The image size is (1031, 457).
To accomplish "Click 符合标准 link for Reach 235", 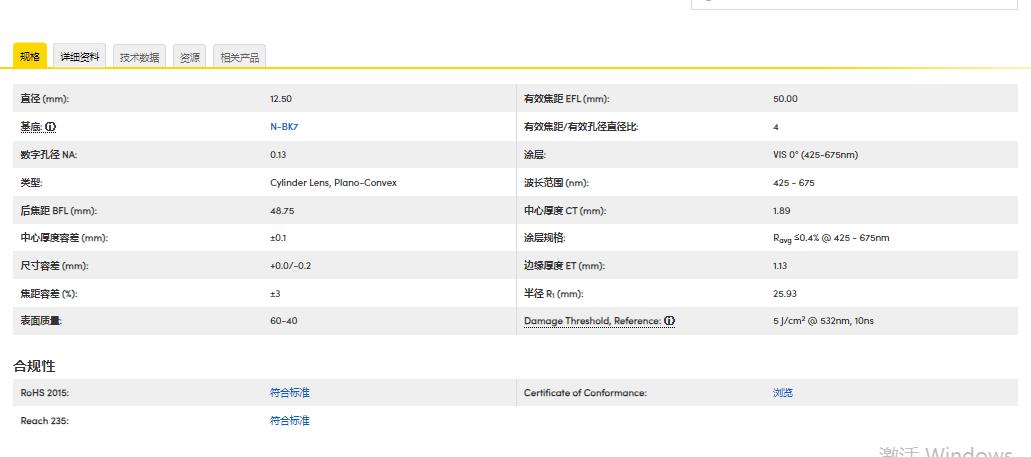I will [289, 421].
